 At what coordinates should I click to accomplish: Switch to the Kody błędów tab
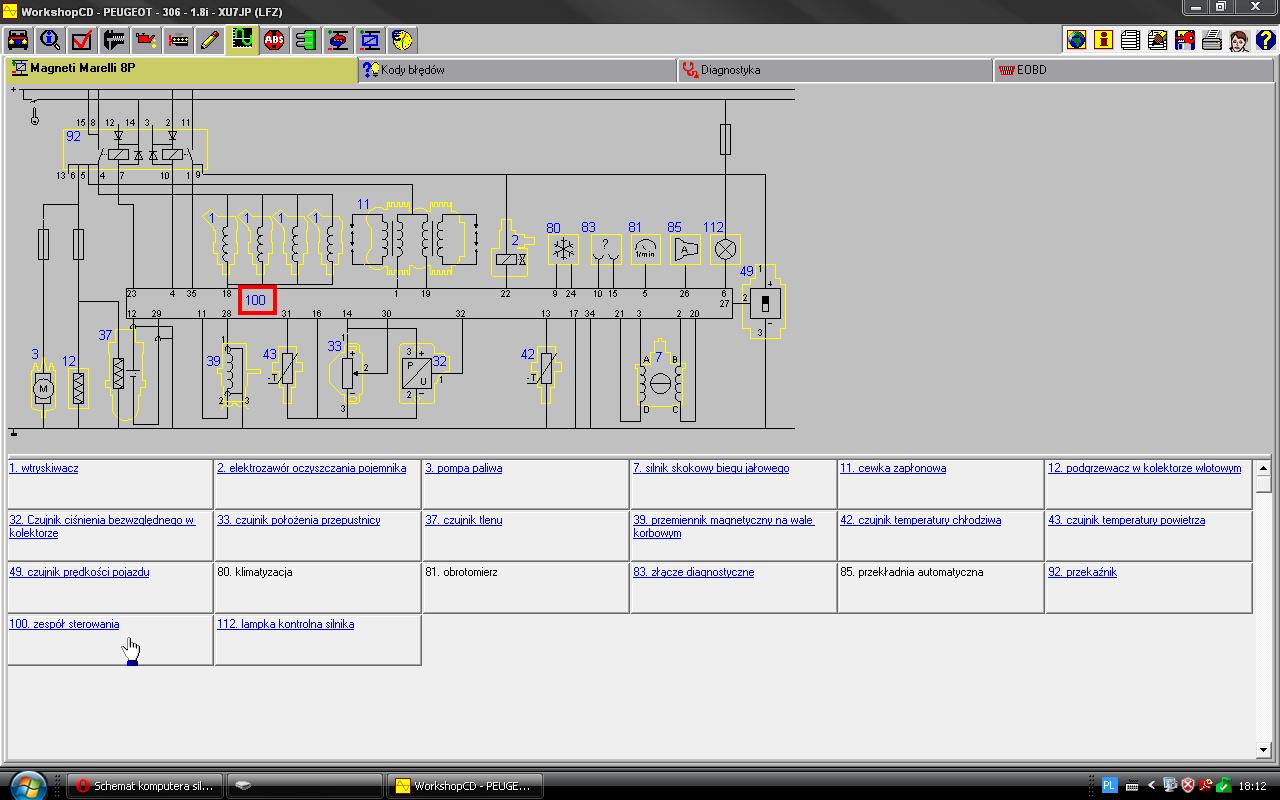pyautogui.click(x=412, y=70)
